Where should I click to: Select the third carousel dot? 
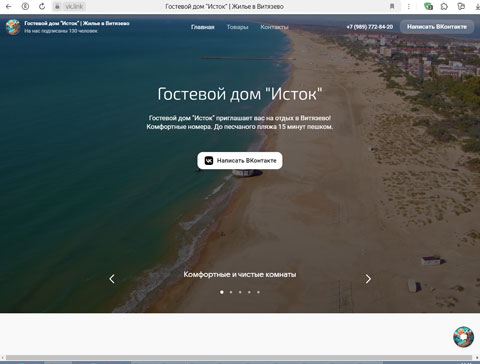pos(240,292)
